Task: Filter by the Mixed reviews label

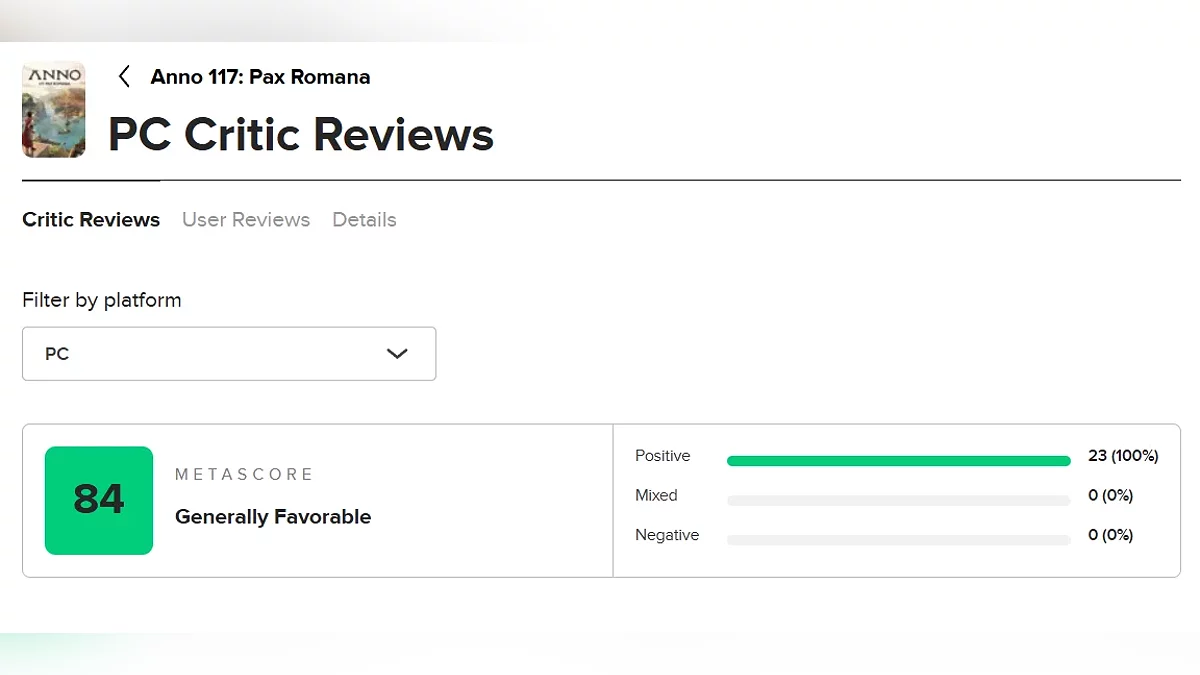Action: pyautogui.click(x=656, y=496)
